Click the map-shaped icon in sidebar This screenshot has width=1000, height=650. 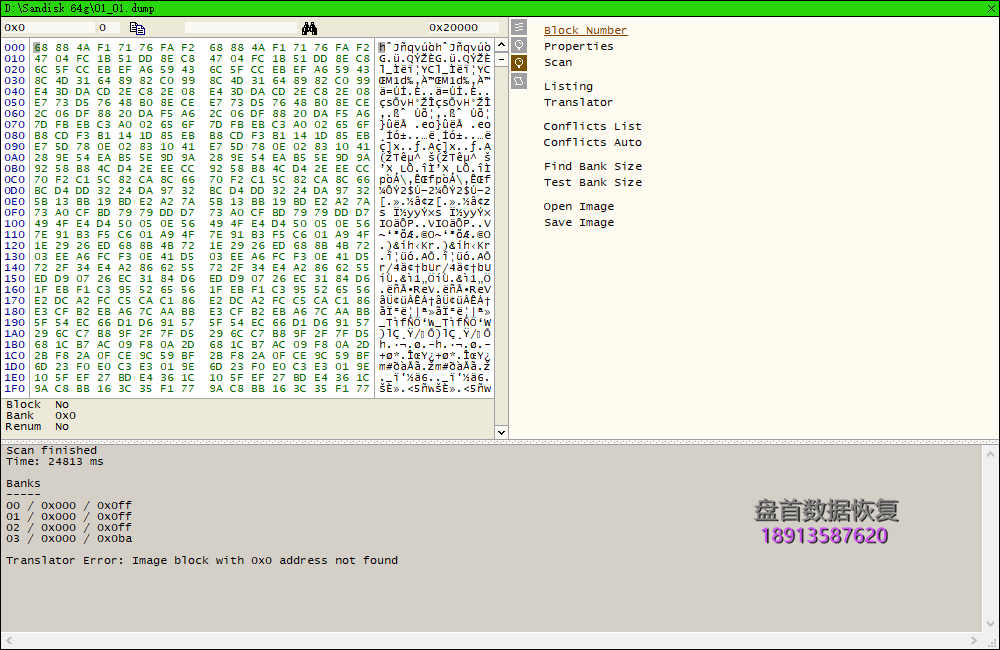click(x=519, y=80)
